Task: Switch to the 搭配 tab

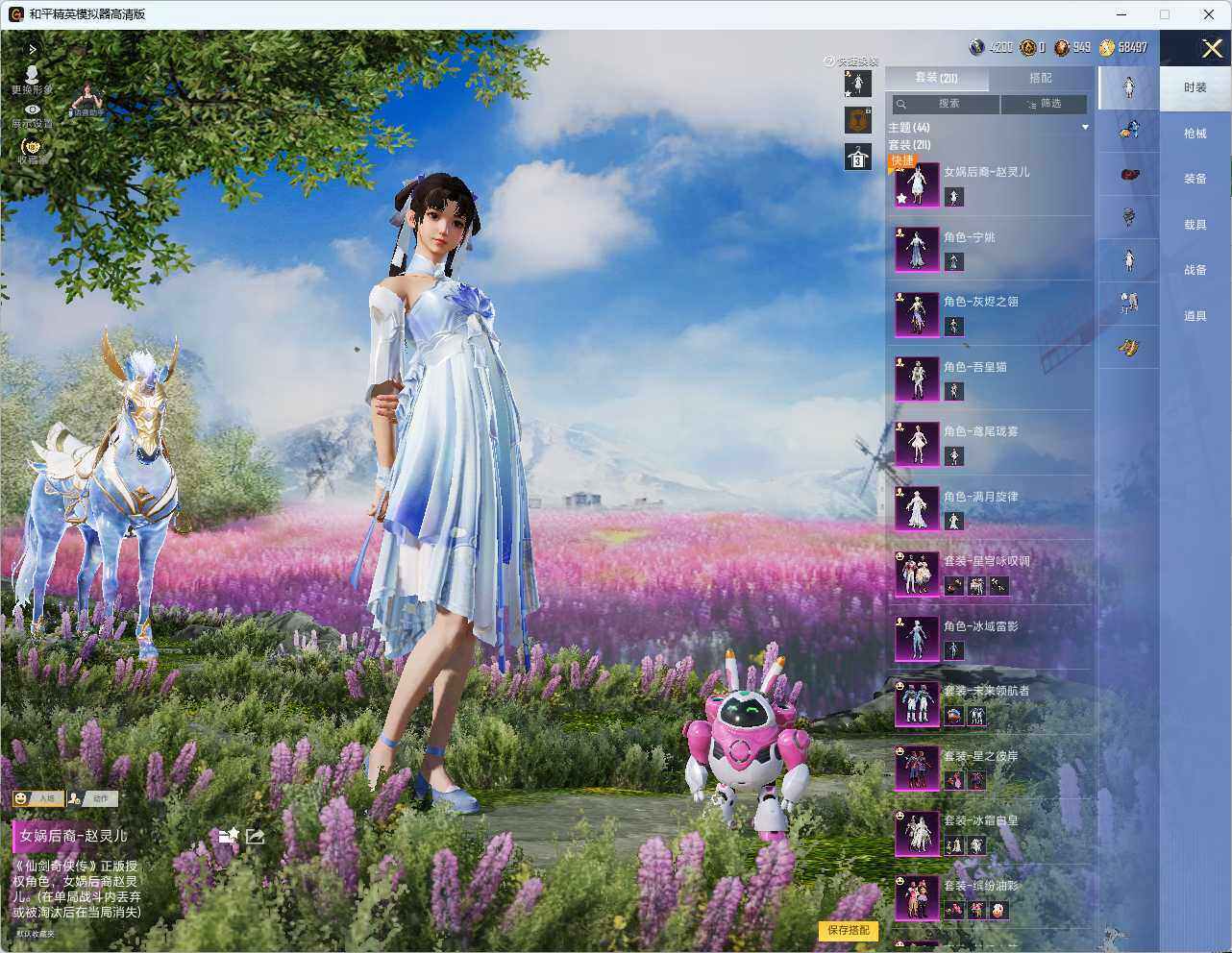Action: click(1041, 78)
